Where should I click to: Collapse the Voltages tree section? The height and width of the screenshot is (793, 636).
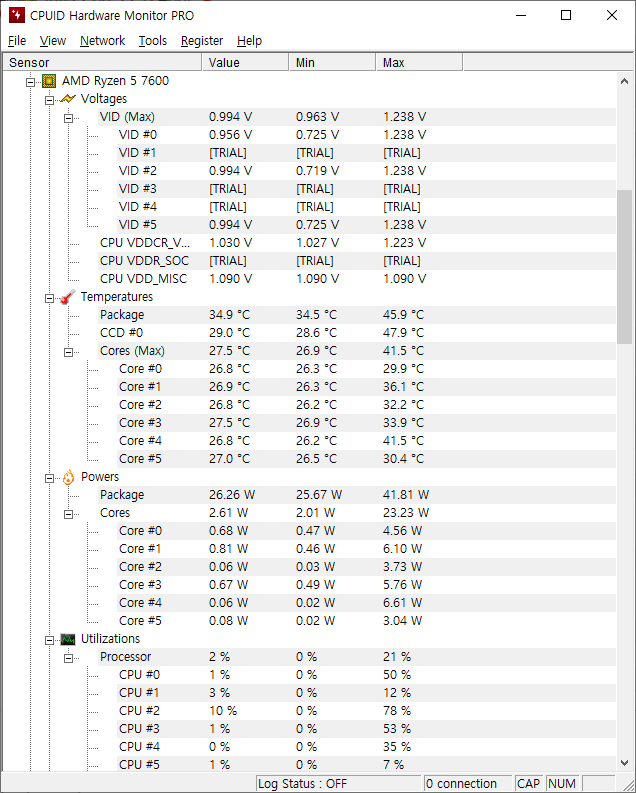click(x=50, y=99)
